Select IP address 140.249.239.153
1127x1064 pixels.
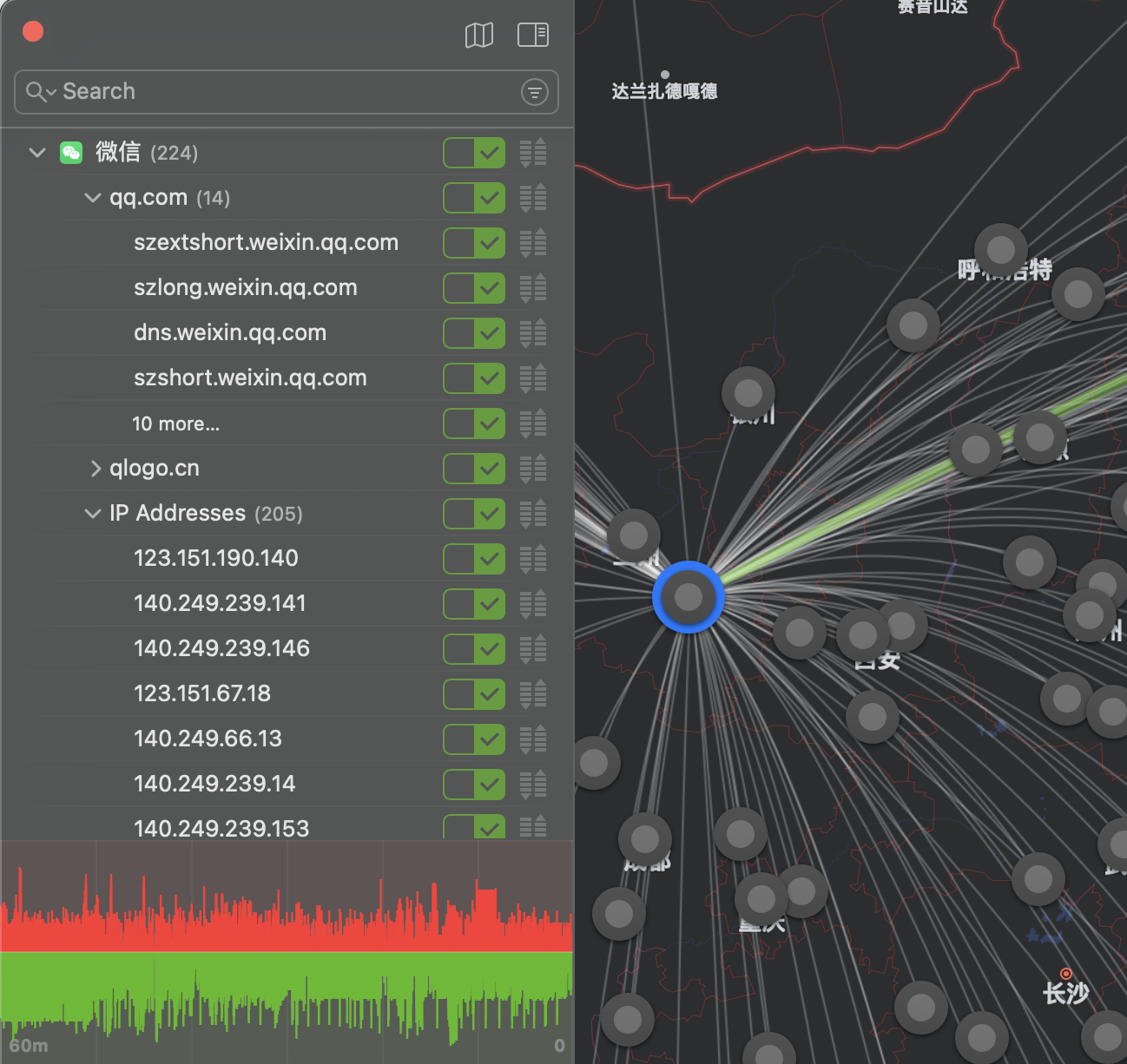point(221,828)
